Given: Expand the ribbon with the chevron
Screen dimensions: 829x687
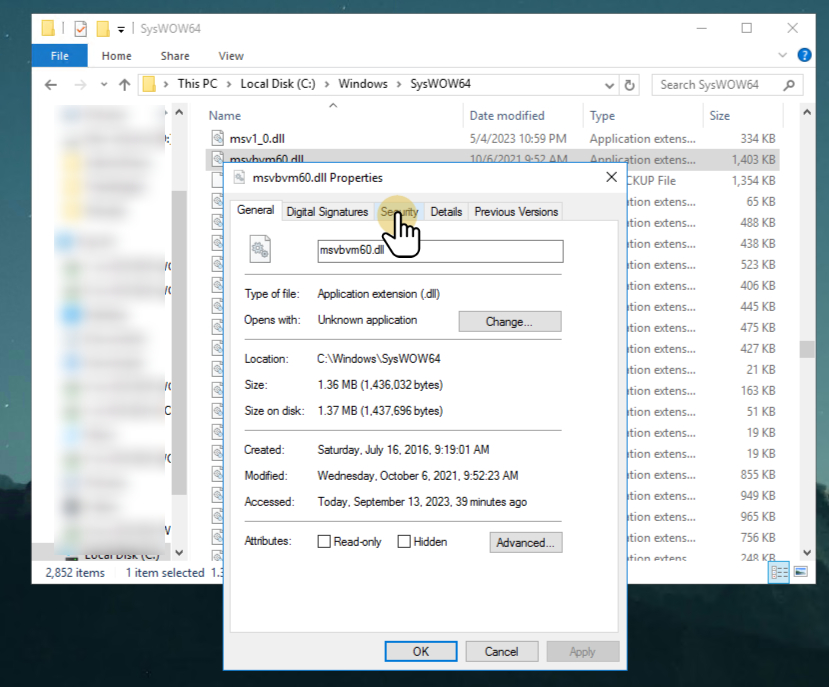Looking at the screenshot, I should [782, 55].
